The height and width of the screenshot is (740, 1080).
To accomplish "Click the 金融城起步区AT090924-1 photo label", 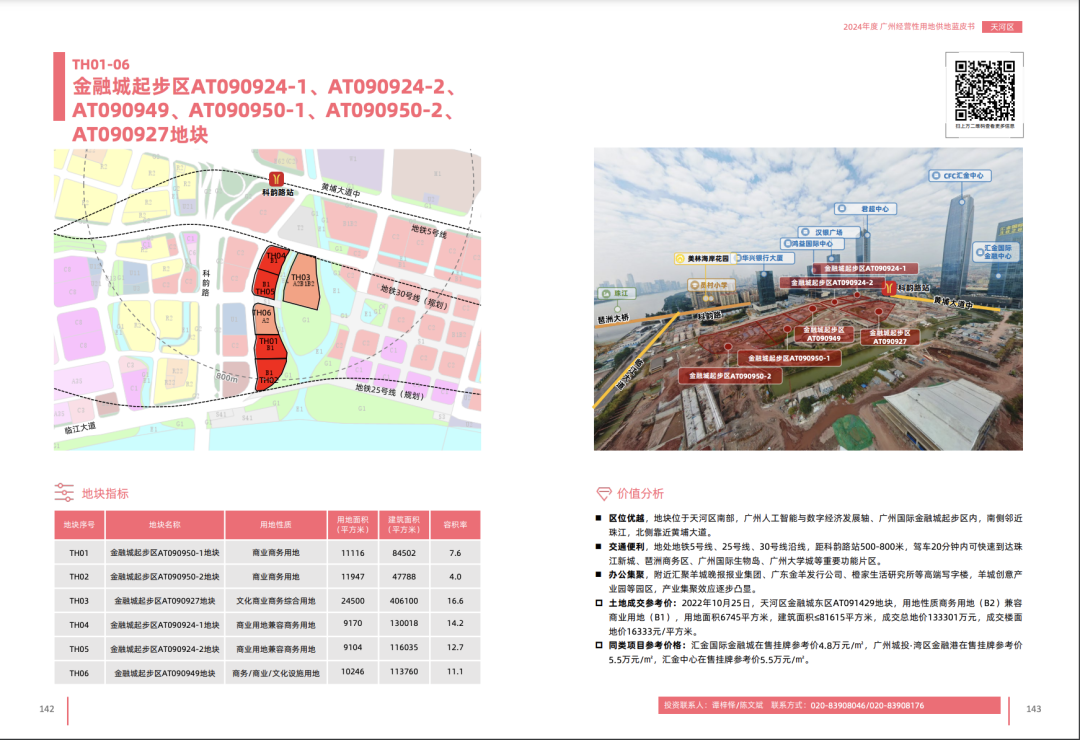I will tap(864, 268).
